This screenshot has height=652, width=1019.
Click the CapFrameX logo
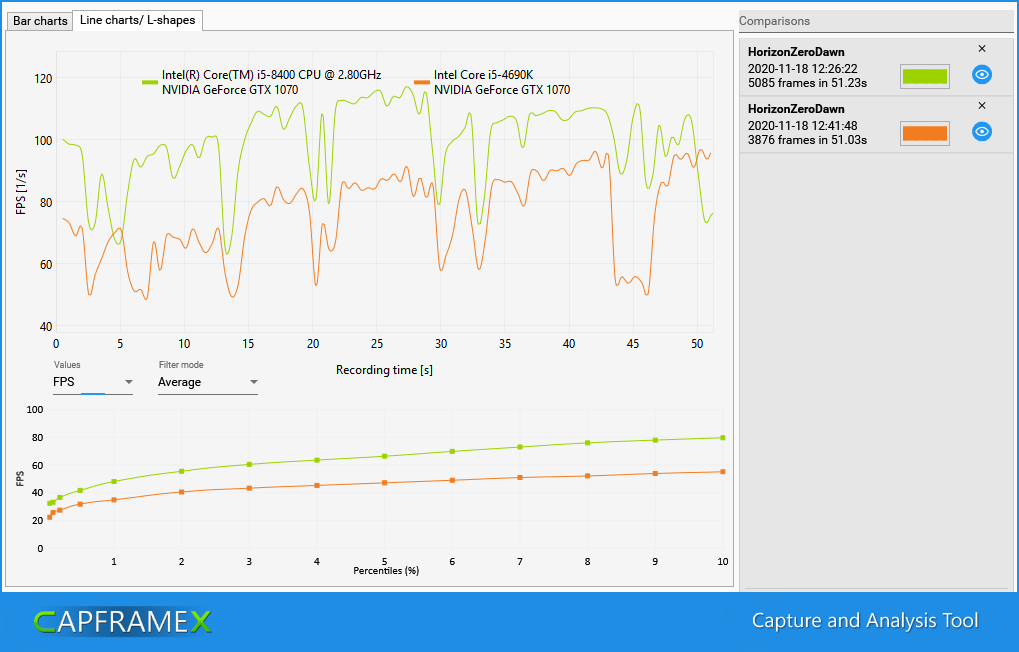pyautogui.click(x=123, y=622)
